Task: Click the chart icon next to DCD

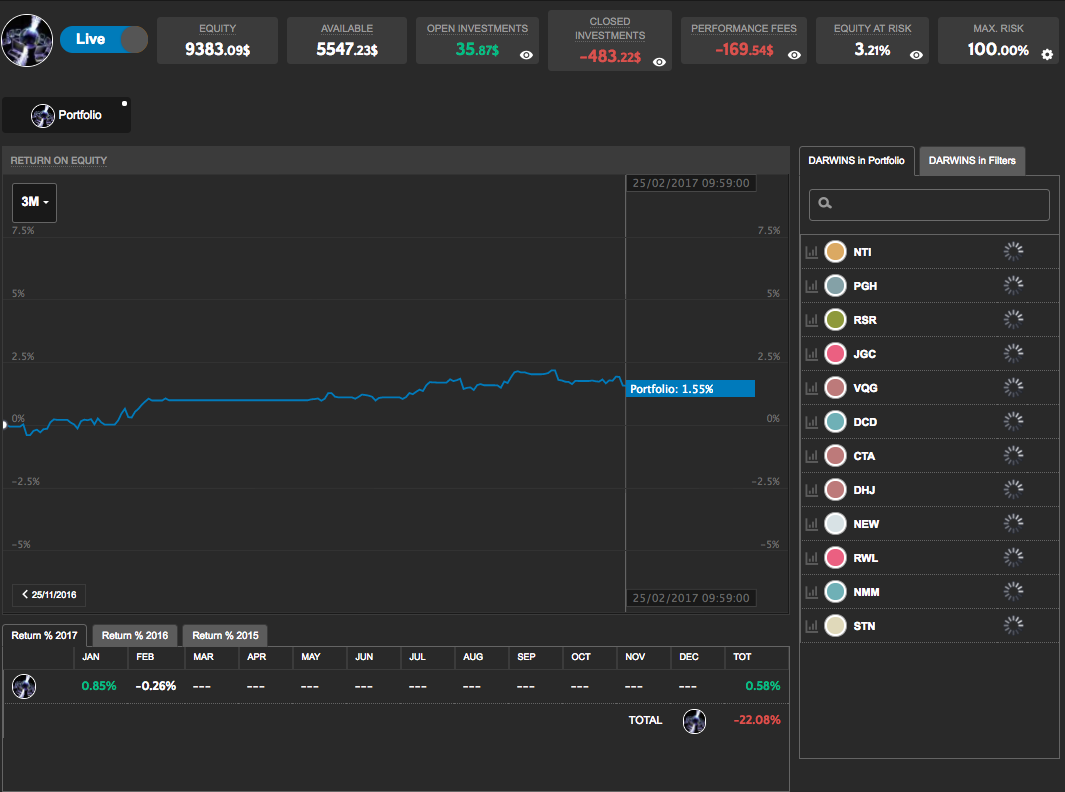Action: point(811,422)
